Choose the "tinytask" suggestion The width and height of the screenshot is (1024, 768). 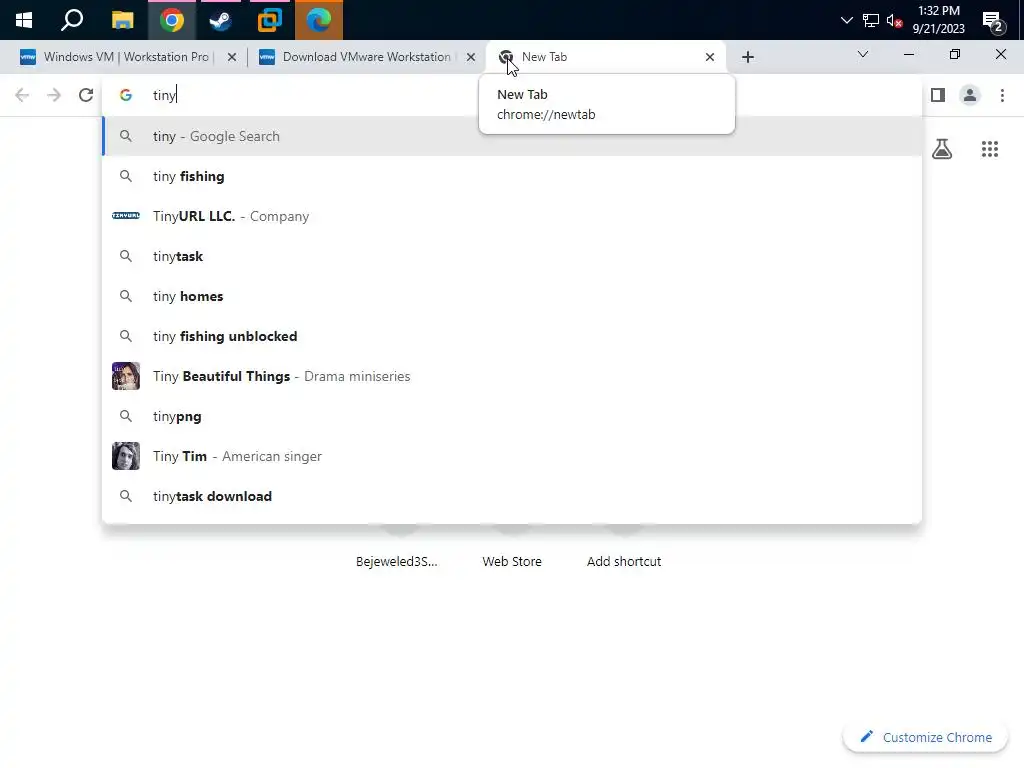tap(512, 256)
